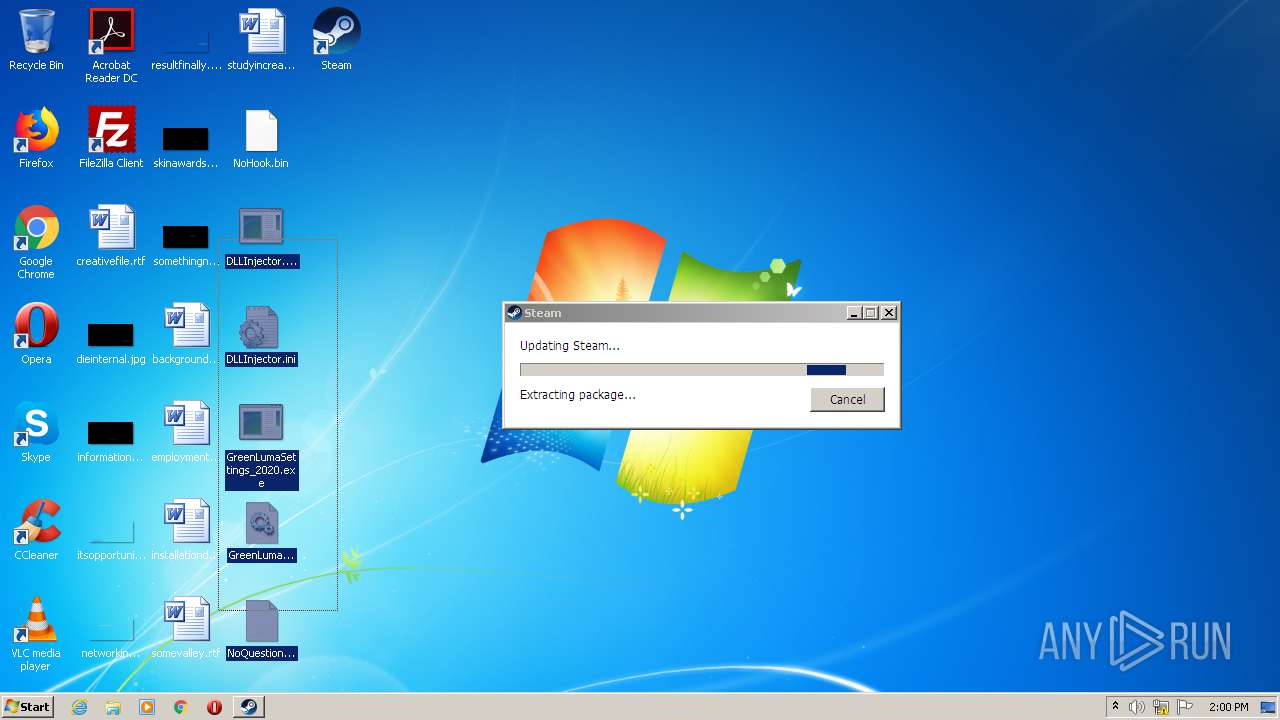This screenshot has width=1280, height=720.
Task: Cancel the Steam update
Action: 847,399
